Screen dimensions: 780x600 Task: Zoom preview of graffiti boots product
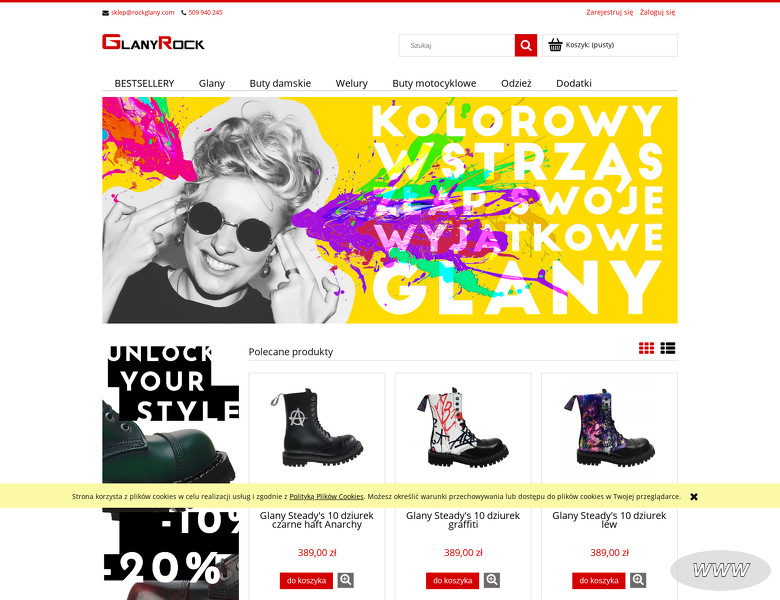[x=492, y=580]
